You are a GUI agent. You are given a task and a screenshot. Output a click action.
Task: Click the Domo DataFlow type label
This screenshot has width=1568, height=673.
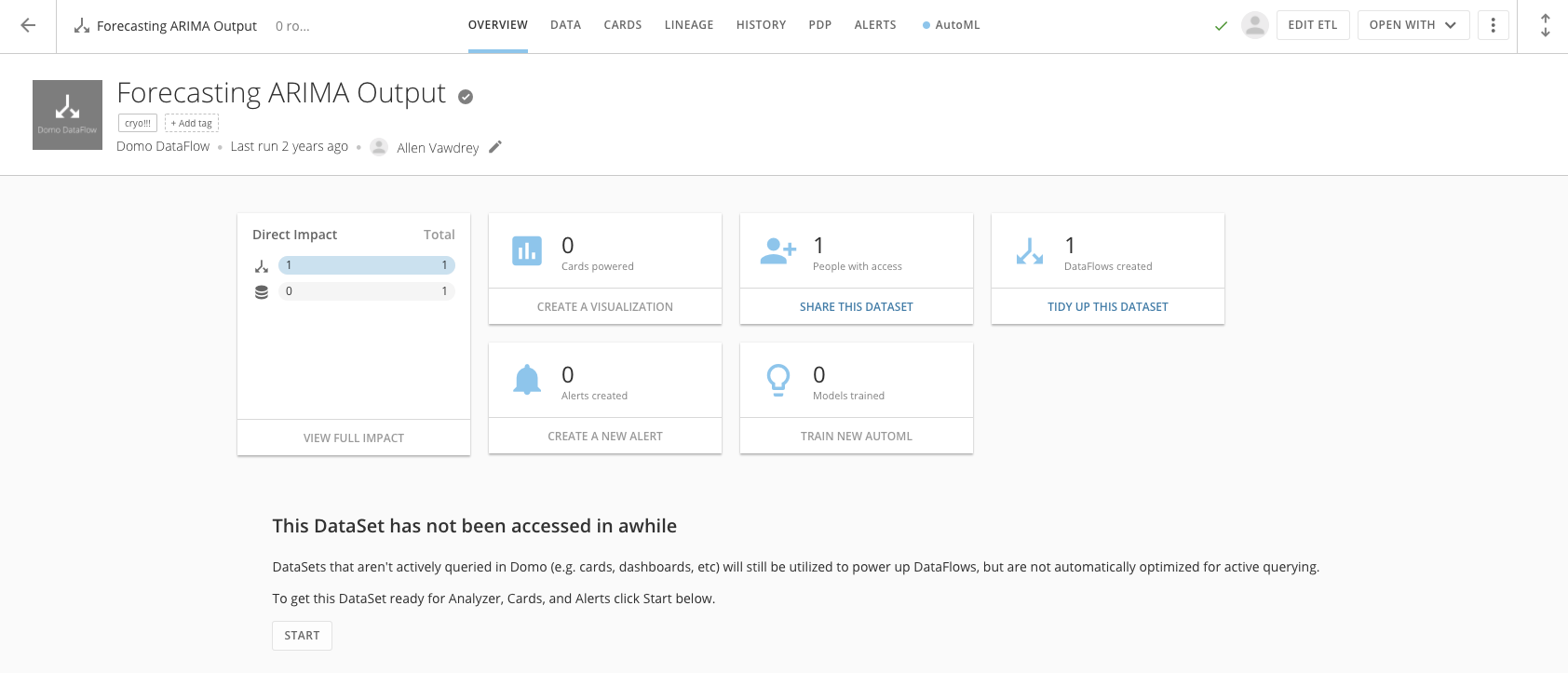[163, 146]
